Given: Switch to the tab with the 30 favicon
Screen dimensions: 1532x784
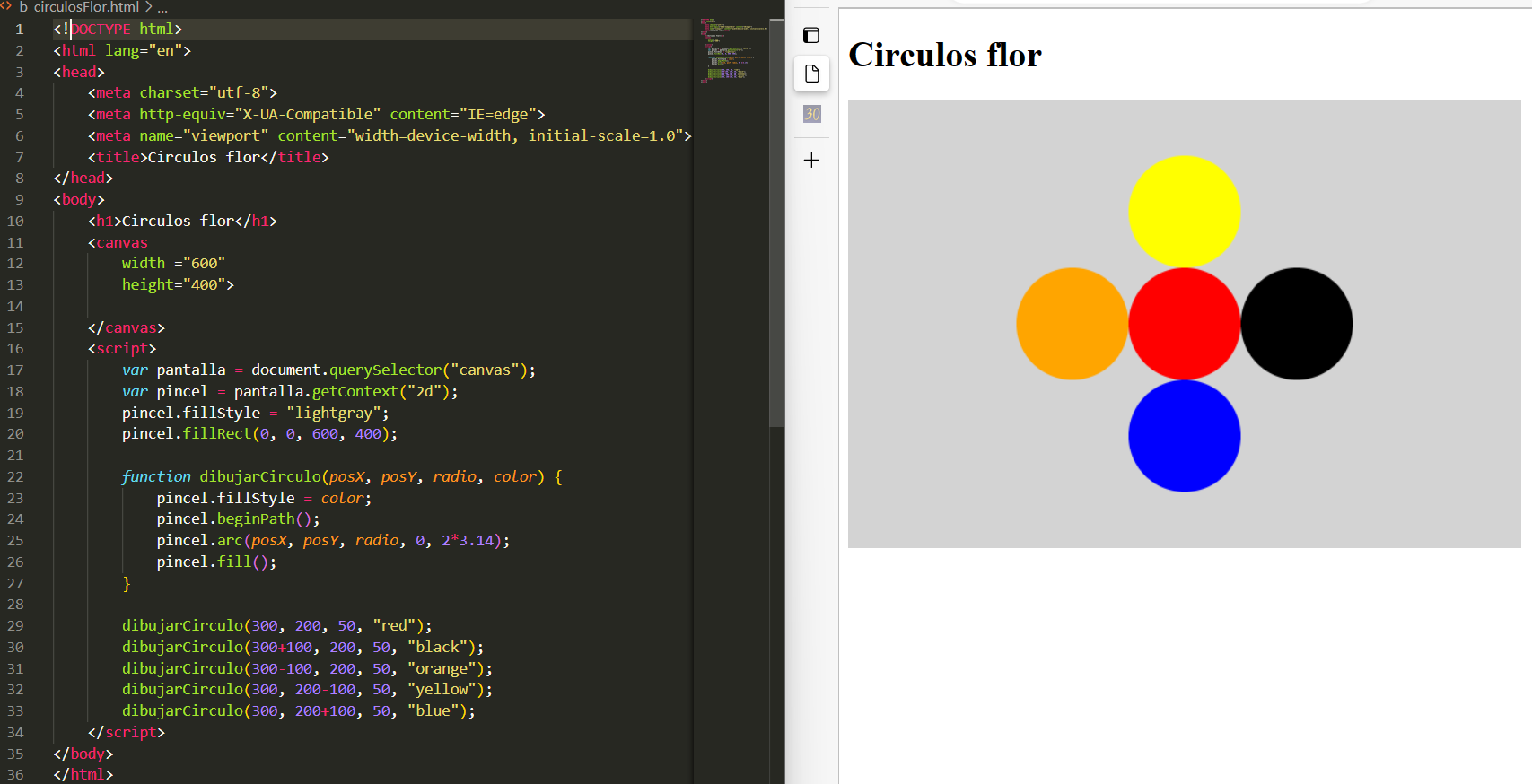Looking at the screenshot, I should coord(811,114).
